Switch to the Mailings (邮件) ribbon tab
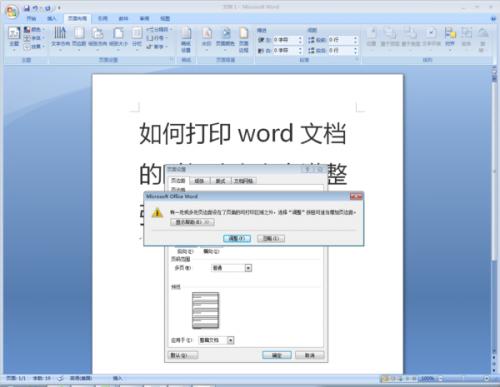The image size is (500, 387). (123, 18)
